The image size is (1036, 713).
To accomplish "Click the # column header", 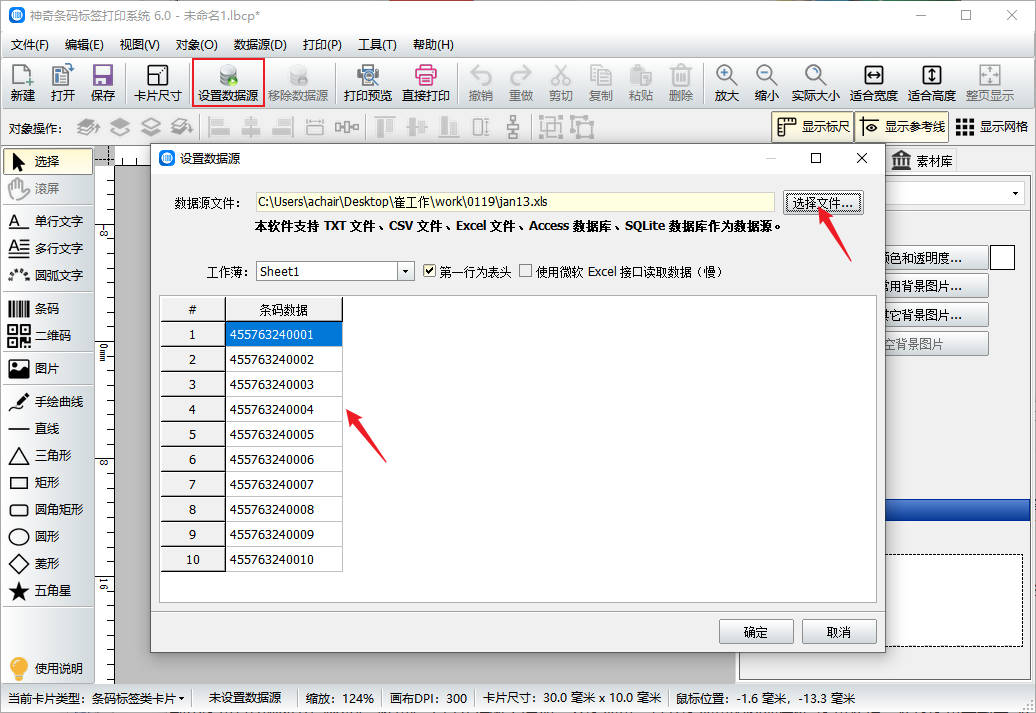I will coord(192,309).
